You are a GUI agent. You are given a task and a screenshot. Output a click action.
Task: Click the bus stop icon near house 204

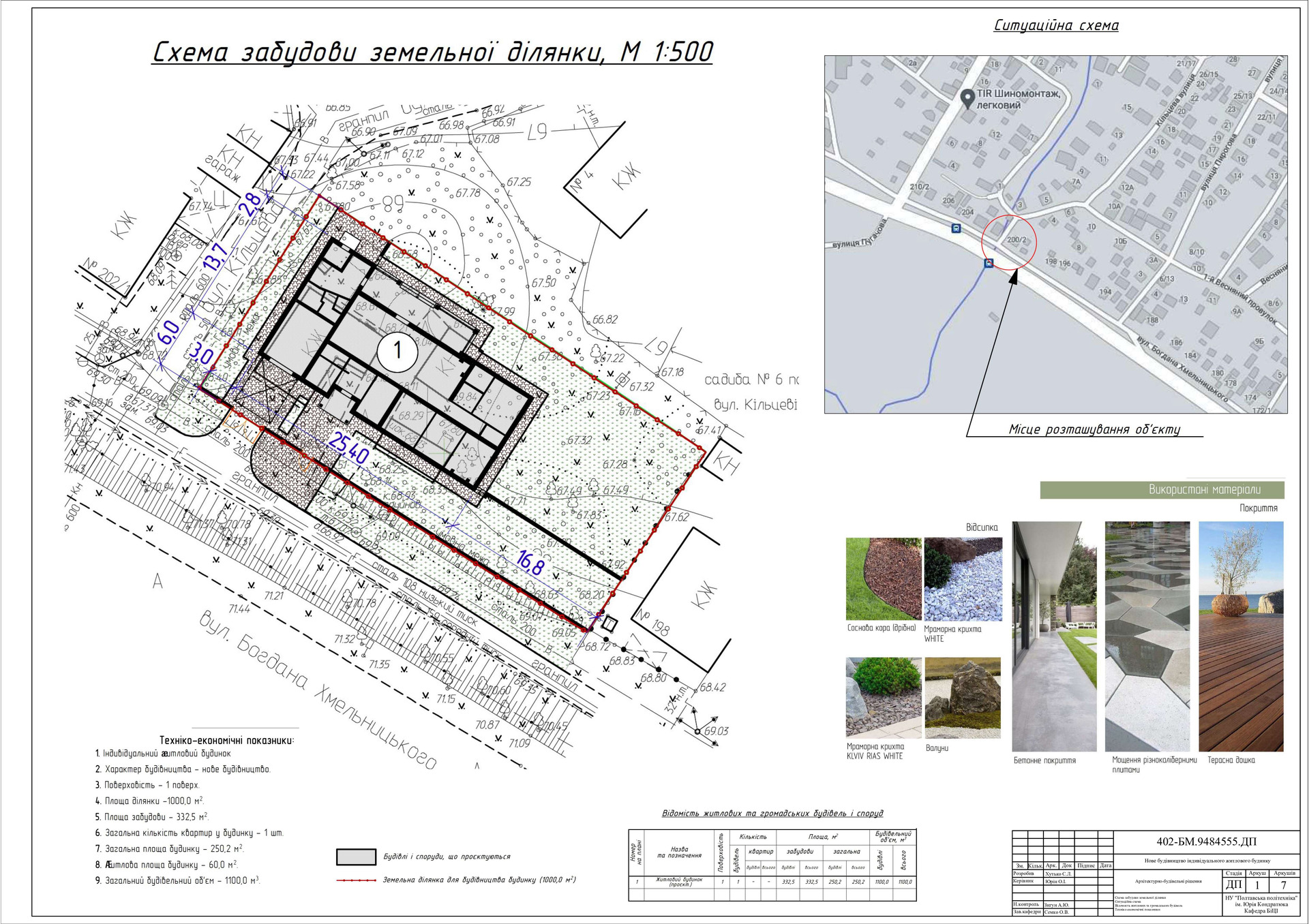(x=957, y=229)
